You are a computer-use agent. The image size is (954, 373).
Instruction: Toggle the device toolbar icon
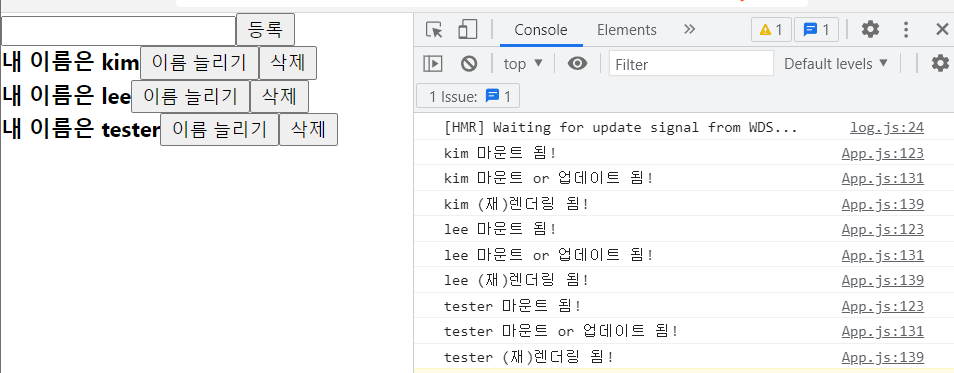[x=467, y=29]
